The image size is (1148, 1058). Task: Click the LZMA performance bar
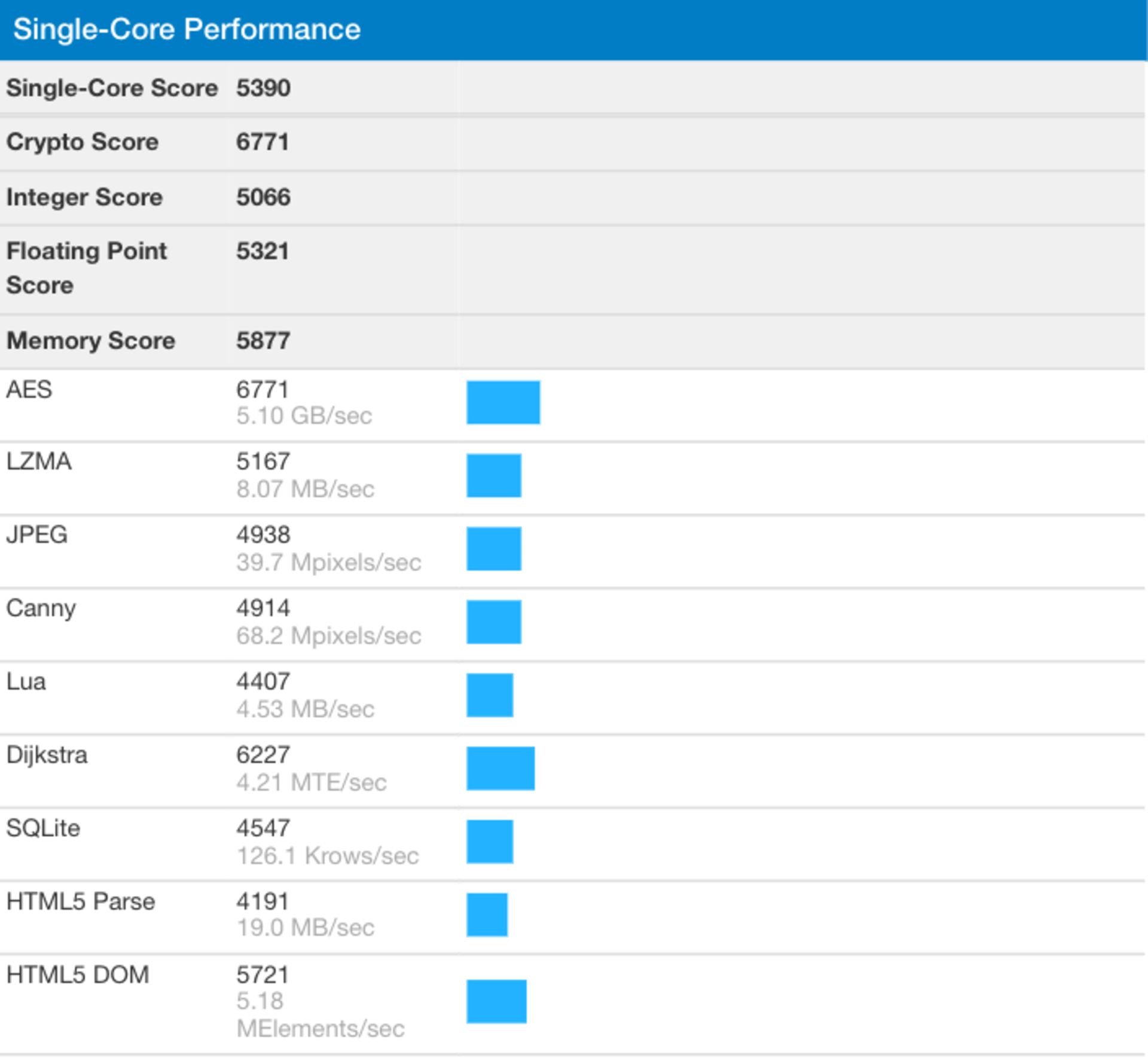(x=494, y=475)
